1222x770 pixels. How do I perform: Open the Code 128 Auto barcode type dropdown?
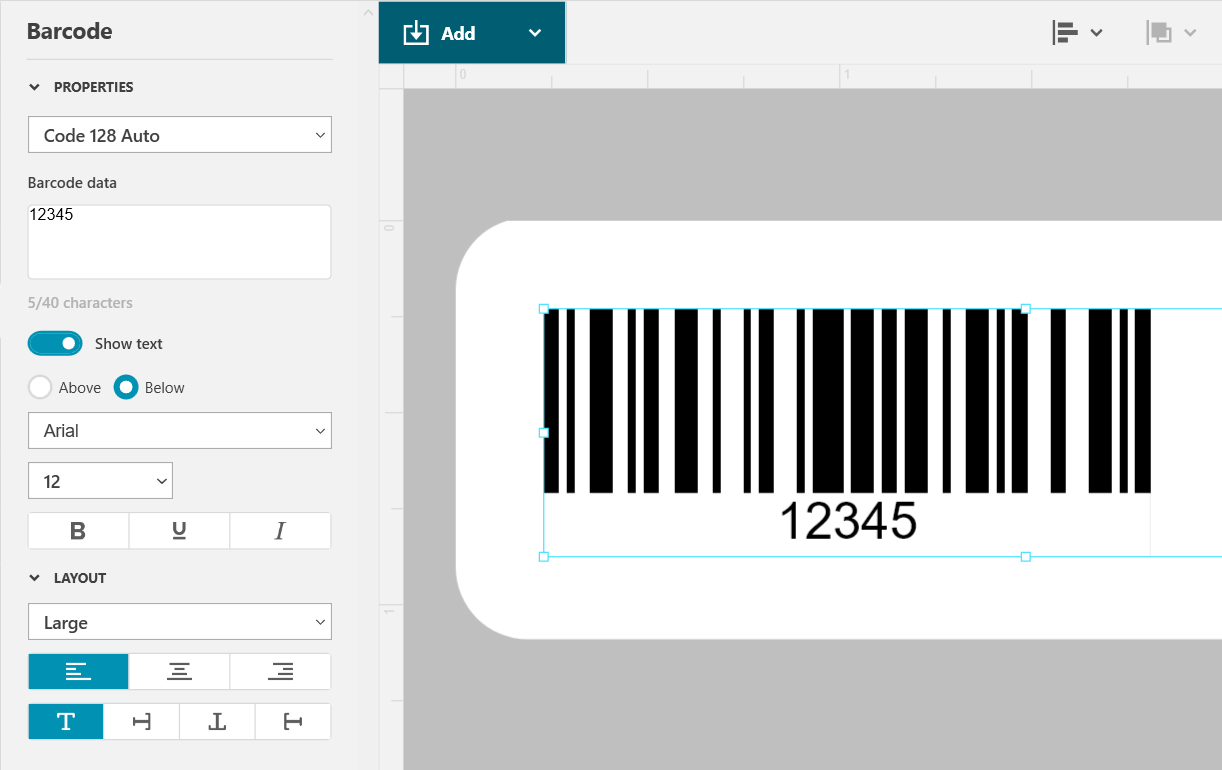click(180, 135)
